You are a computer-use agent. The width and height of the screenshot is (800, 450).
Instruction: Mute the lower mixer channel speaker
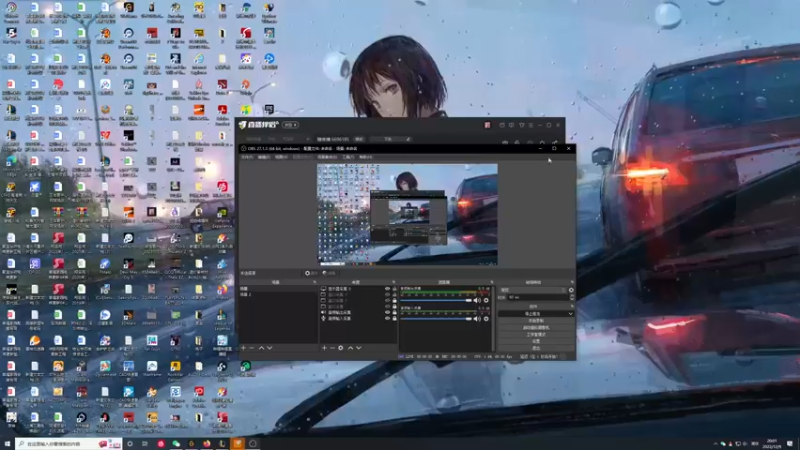coord(477,319)
